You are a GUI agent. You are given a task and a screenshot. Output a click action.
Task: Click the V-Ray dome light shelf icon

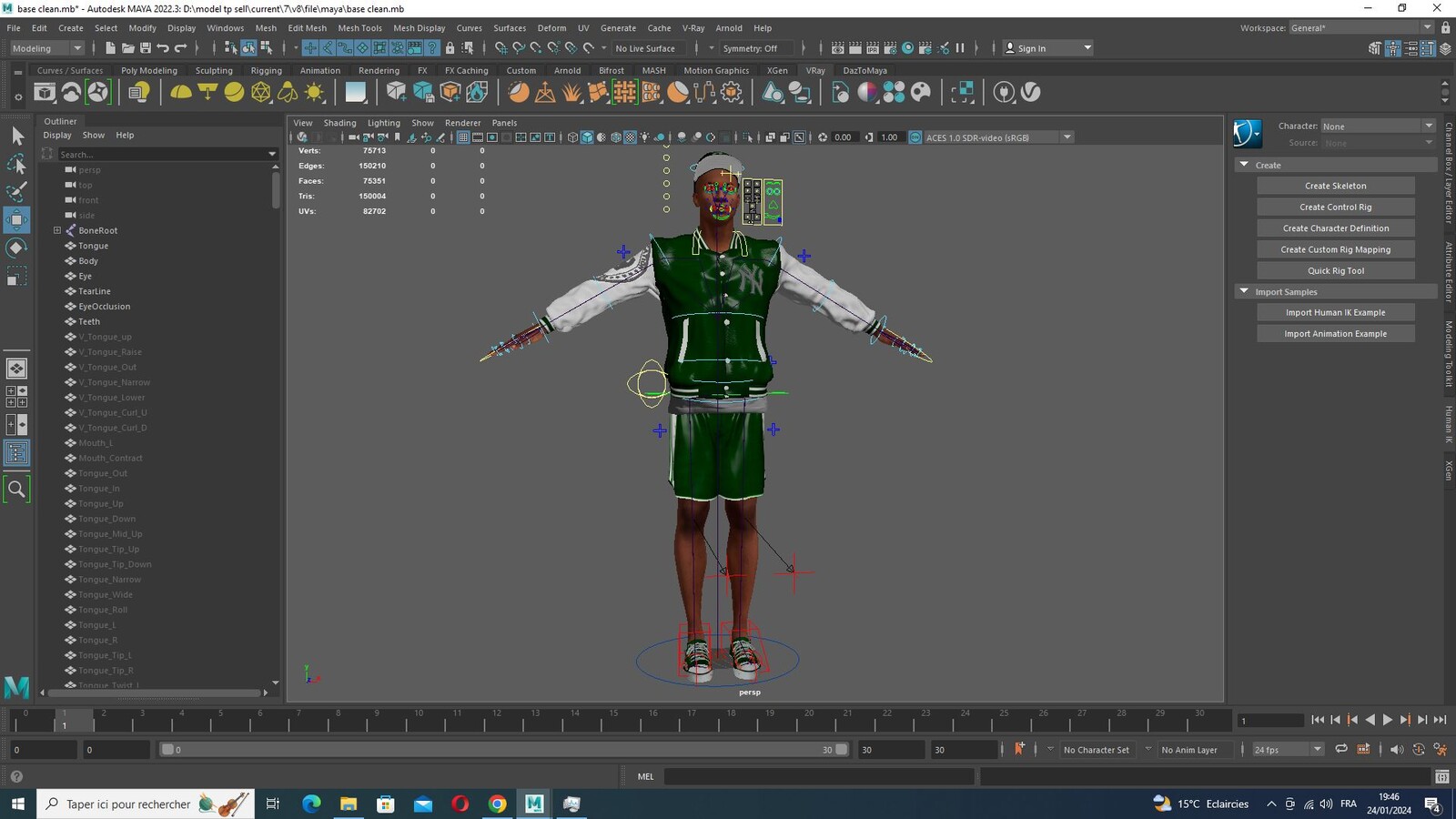(x=181, y=92)
